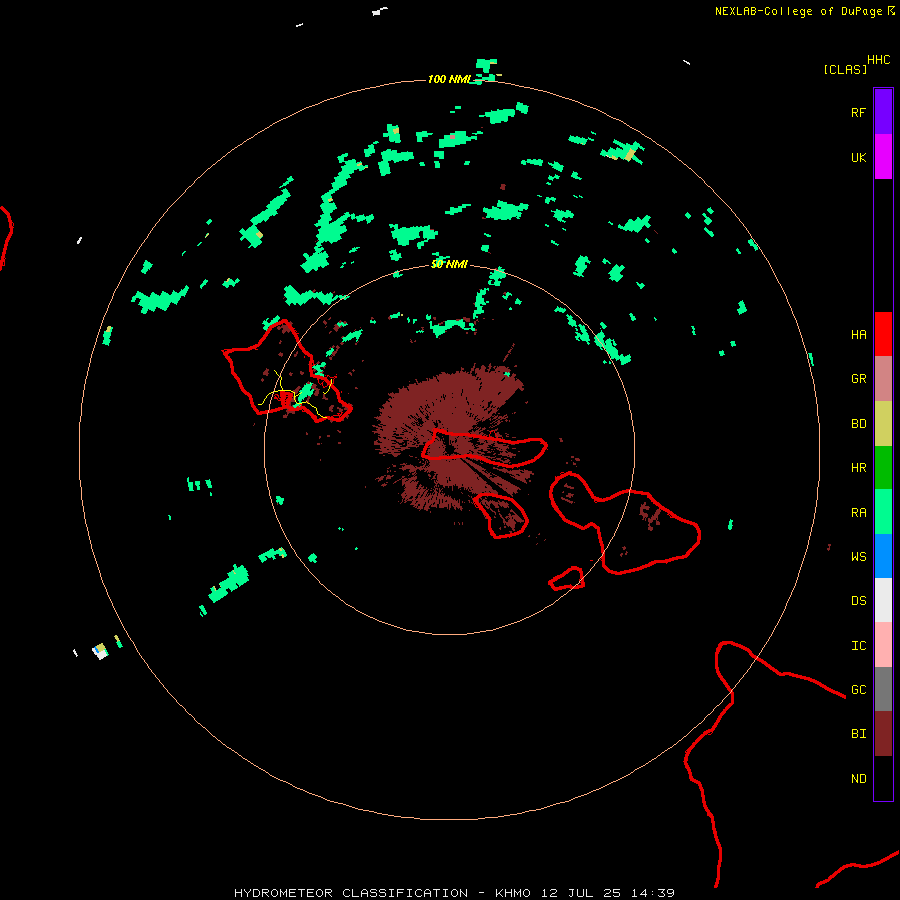Select the IC pink legend swatch
900x900 pixels.
883,645
